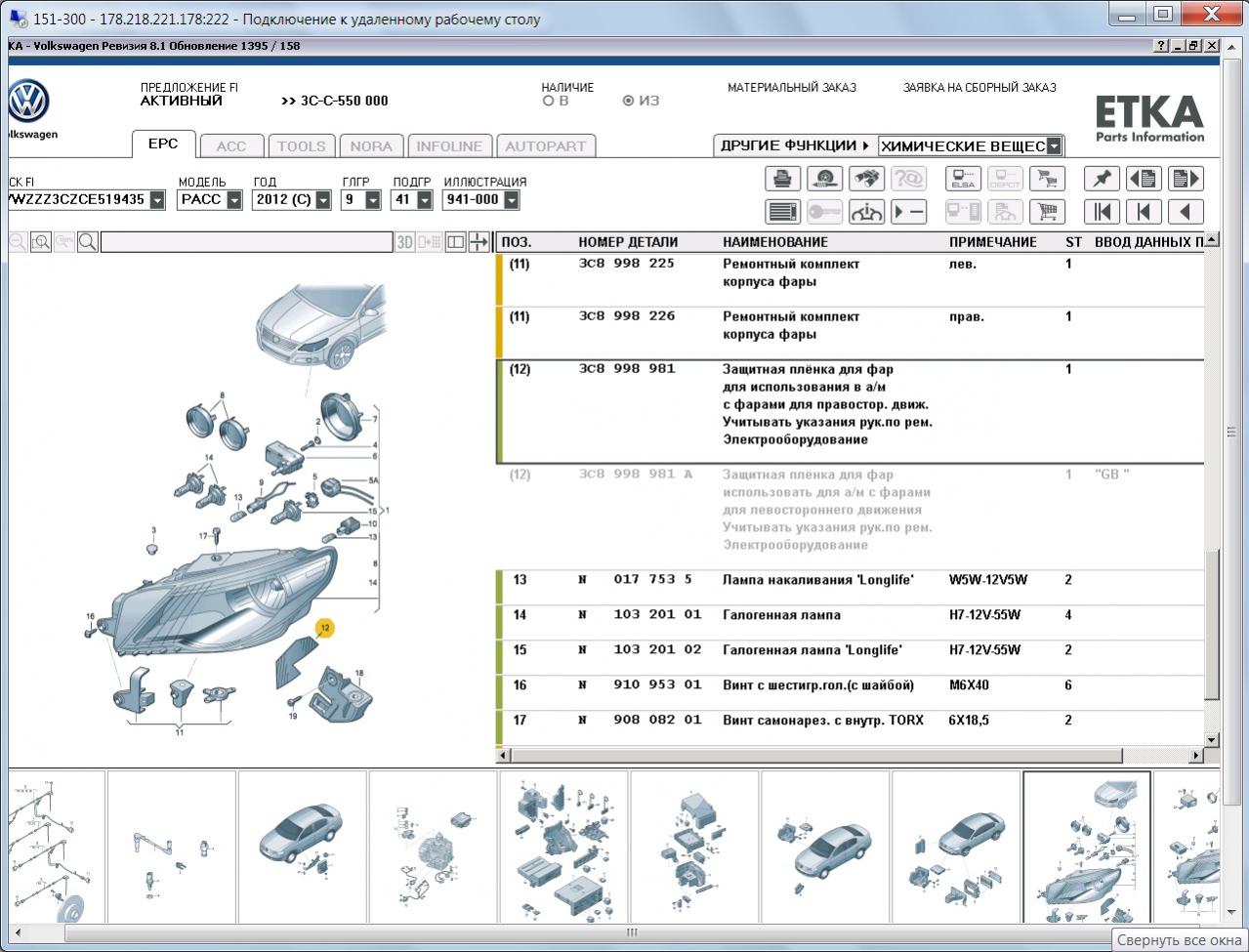Select halogen lamp N 103 201 01
1249x952 pixels.
(x=851, y=623)
